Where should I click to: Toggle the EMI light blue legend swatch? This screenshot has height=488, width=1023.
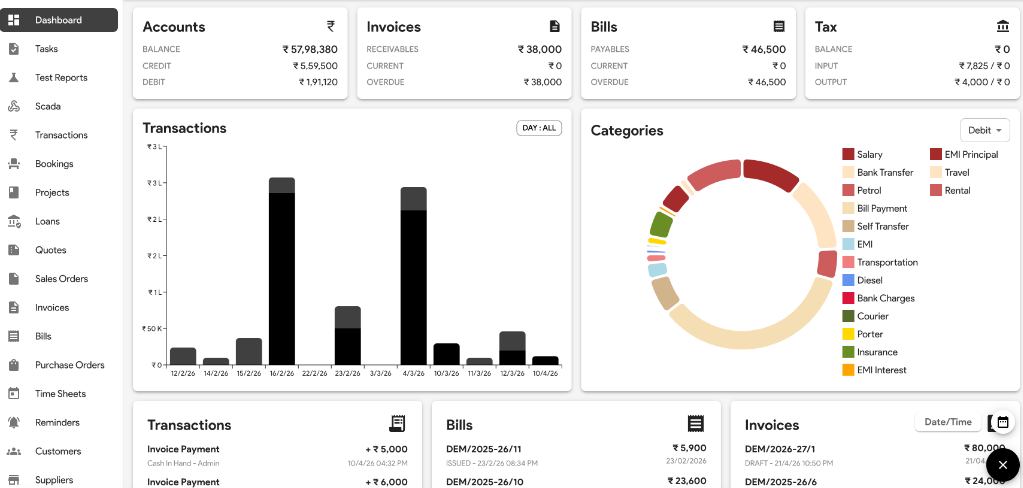pyautogui.click(x=848, y=244)
